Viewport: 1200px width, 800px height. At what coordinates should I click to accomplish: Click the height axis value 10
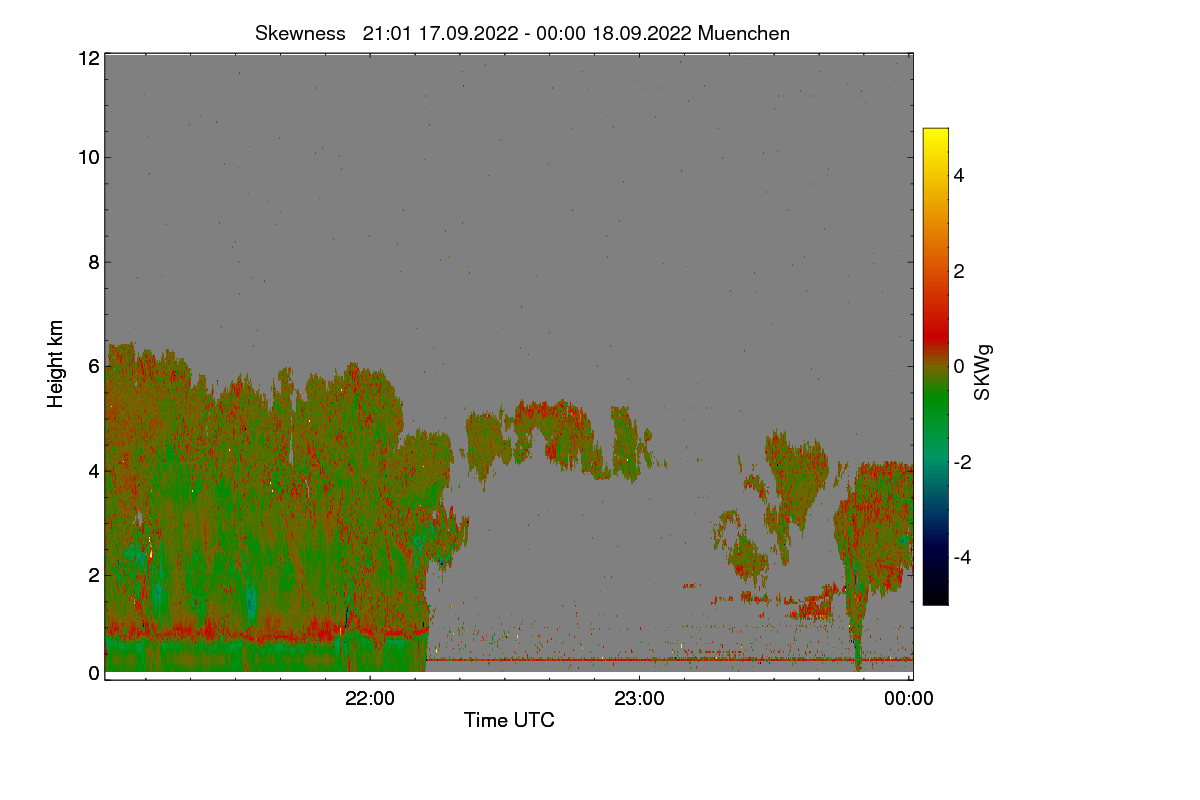point(88,157)
